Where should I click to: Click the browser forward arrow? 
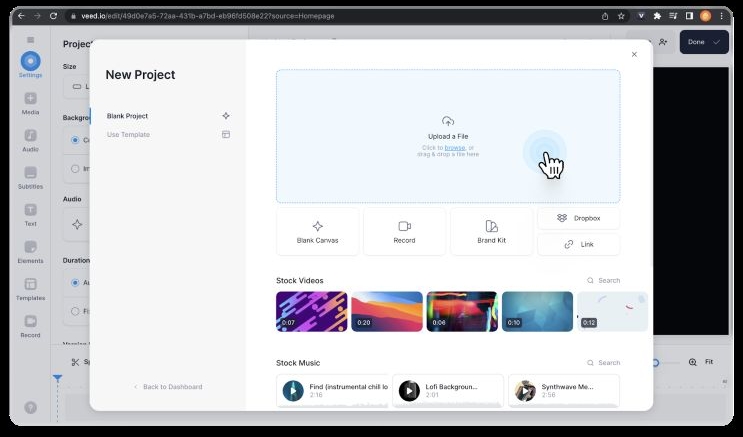(x=37, y=16)
